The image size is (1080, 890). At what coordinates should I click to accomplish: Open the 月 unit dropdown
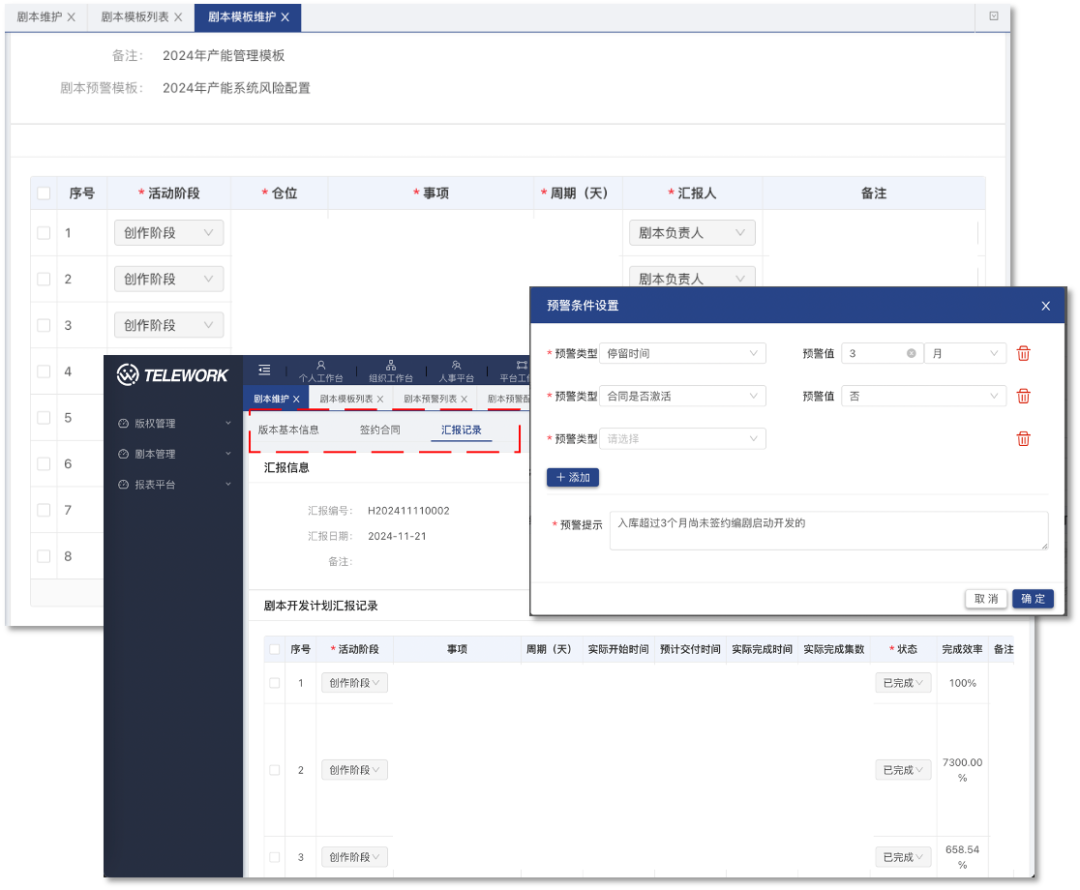[x=965, y=353]
